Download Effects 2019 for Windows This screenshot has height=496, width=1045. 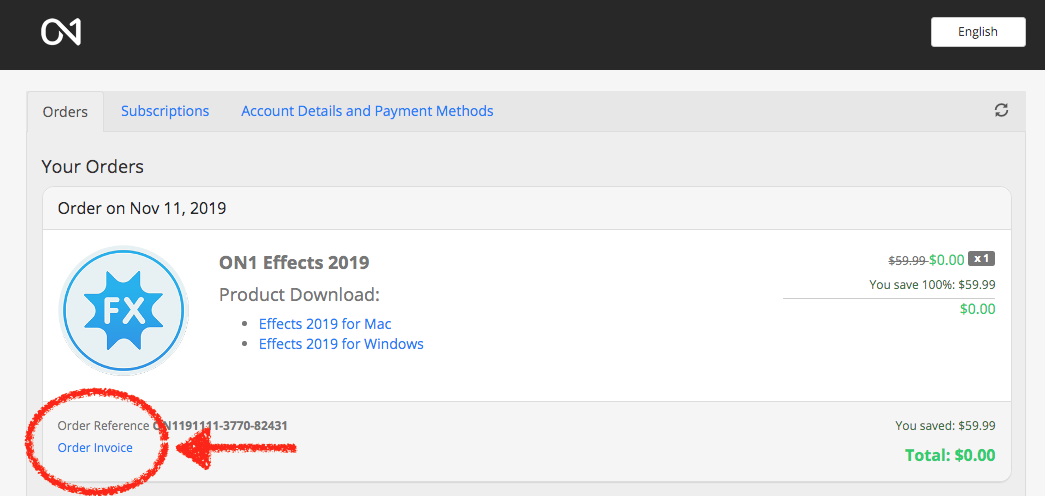tap(341, 344)
